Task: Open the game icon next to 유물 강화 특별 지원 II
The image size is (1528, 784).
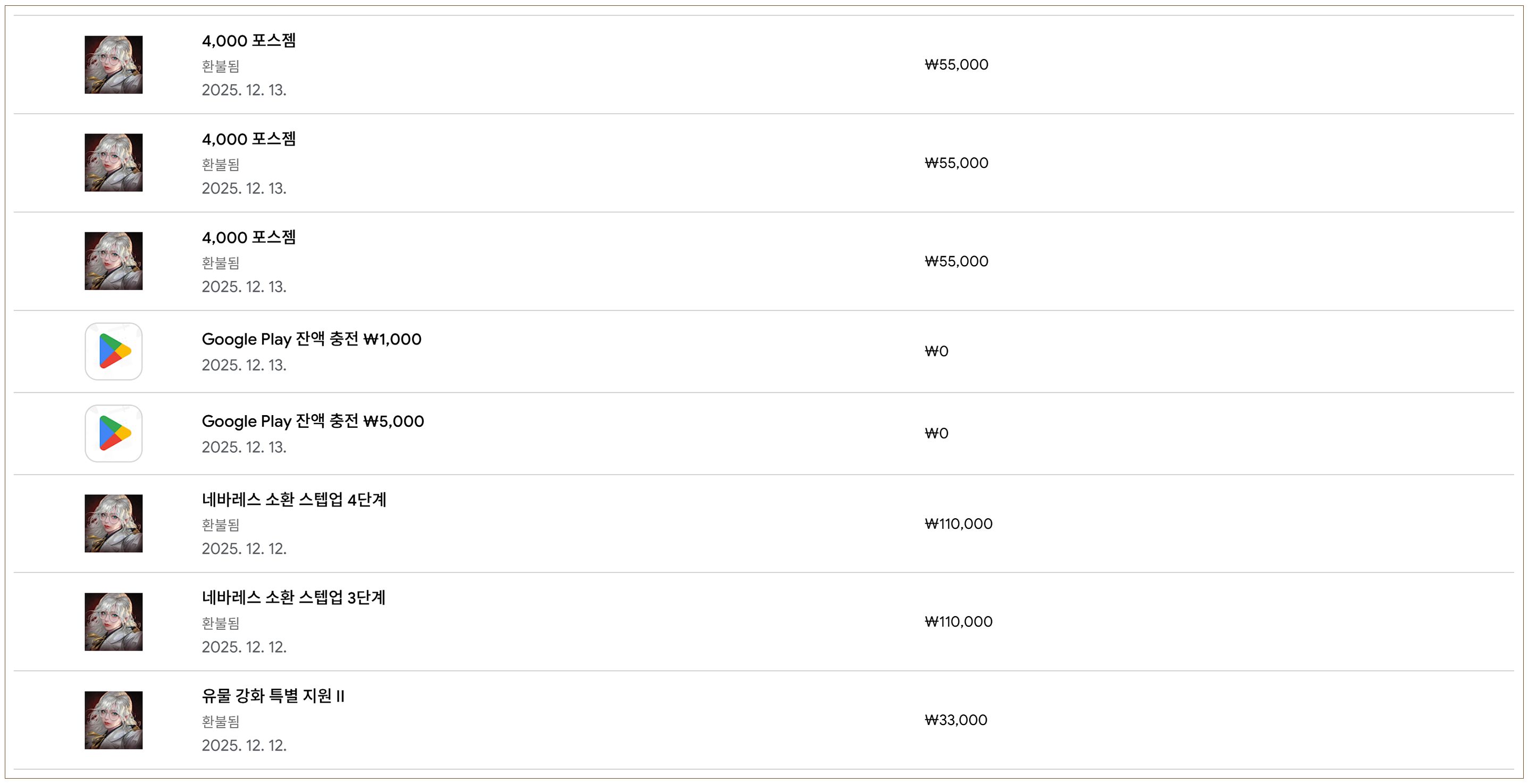Action: click(113, 720)
